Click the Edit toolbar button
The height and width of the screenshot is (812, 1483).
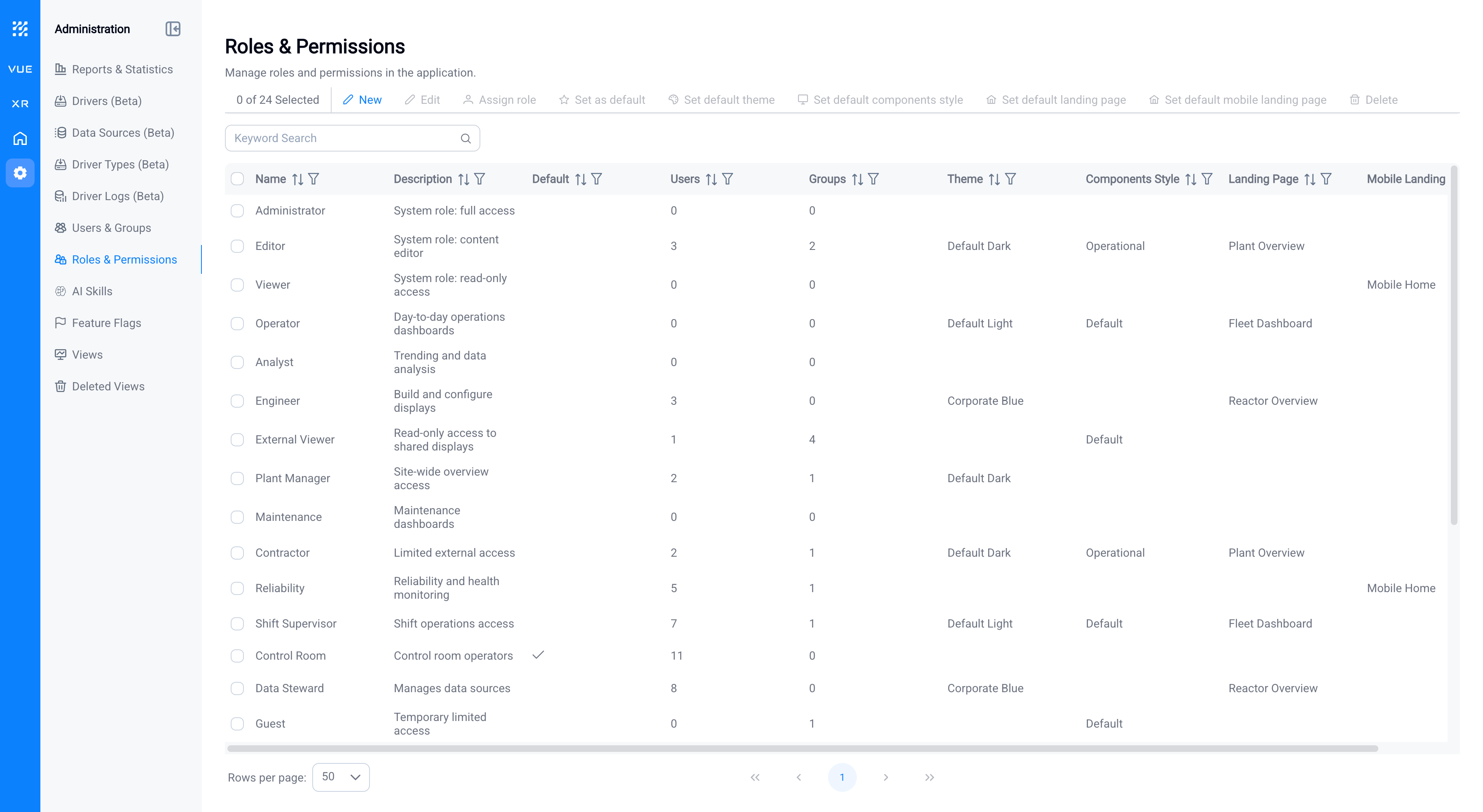coord(422,100)
